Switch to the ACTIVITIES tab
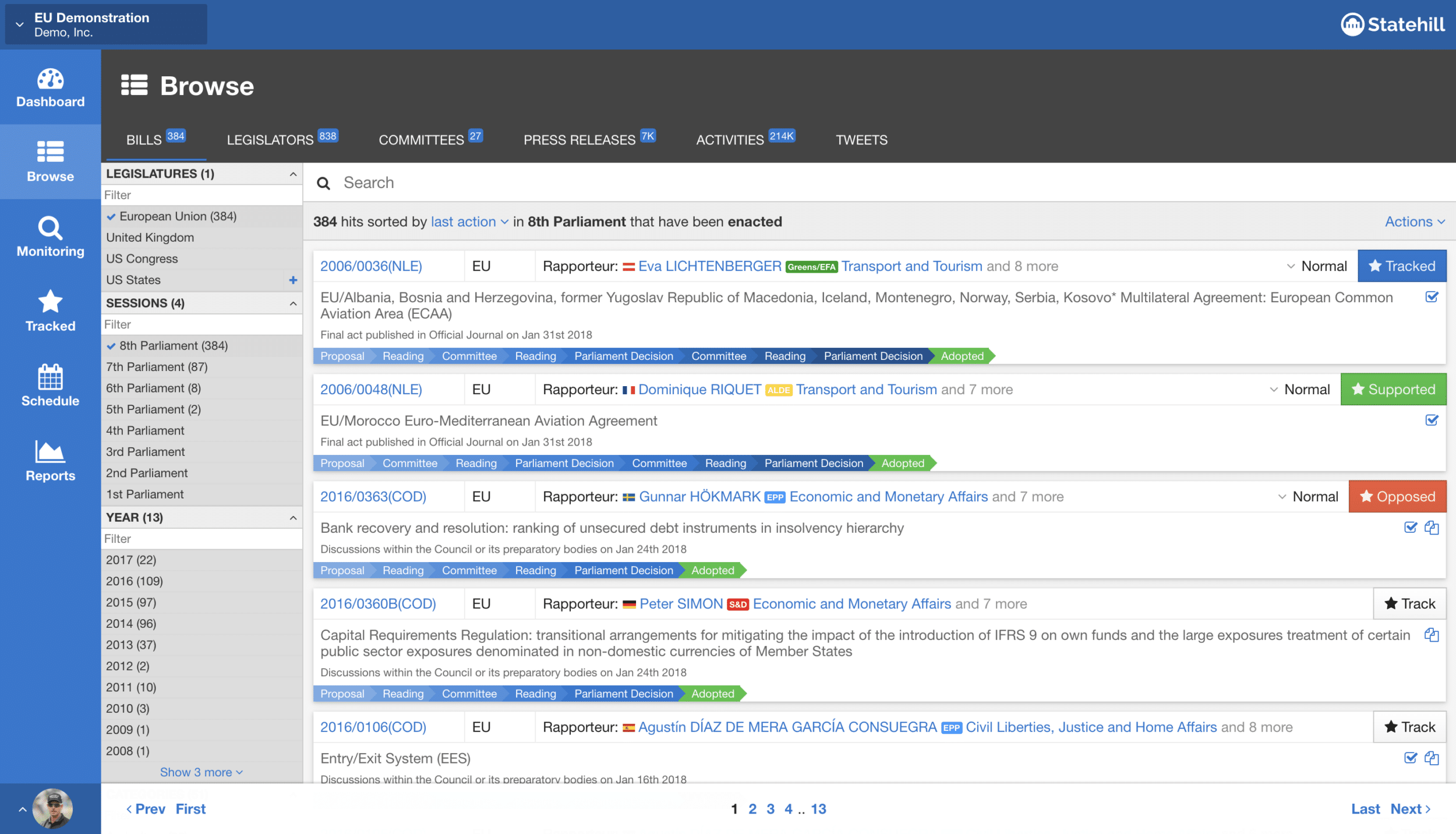Viewport: 1456px width, 834px height. point(745,140)
